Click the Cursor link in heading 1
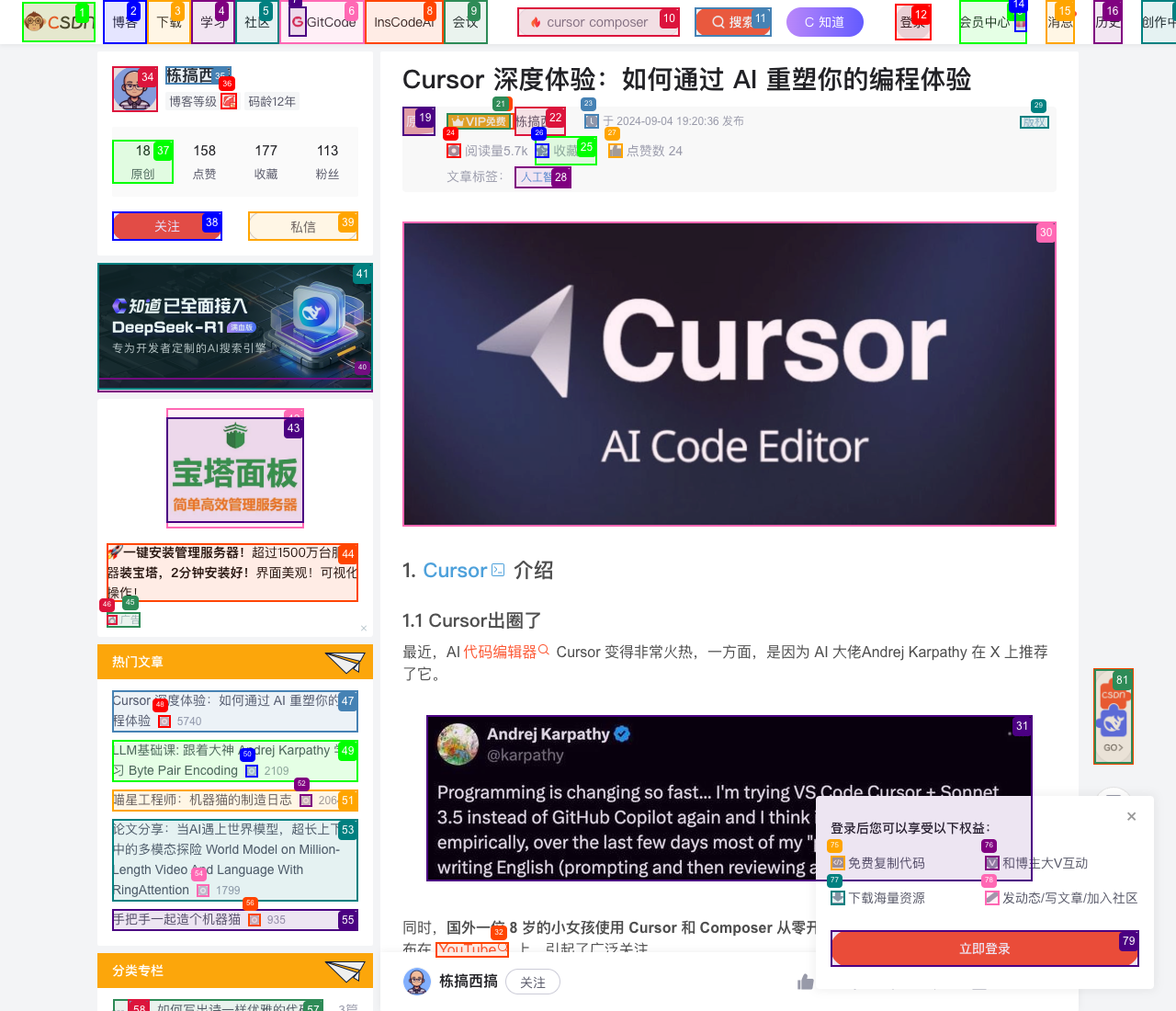Image resolution: width=1176 pixels, height=1011 pixels. pos(463,571)
